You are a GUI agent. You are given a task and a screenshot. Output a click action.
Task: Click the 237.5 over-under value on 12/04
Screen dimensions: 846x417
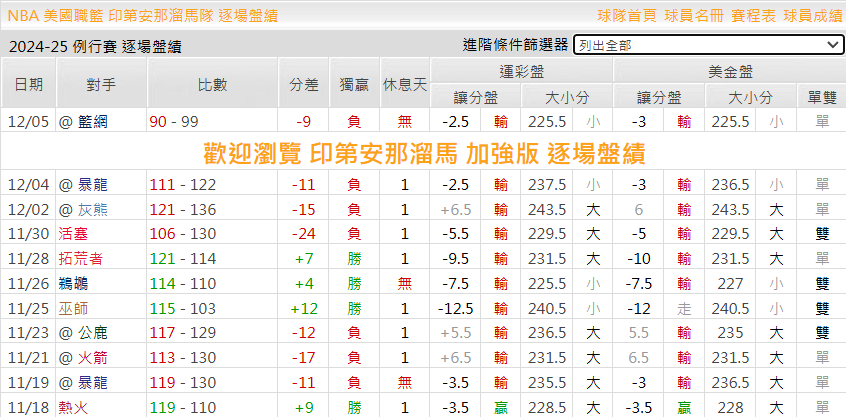tap(547, 185)
